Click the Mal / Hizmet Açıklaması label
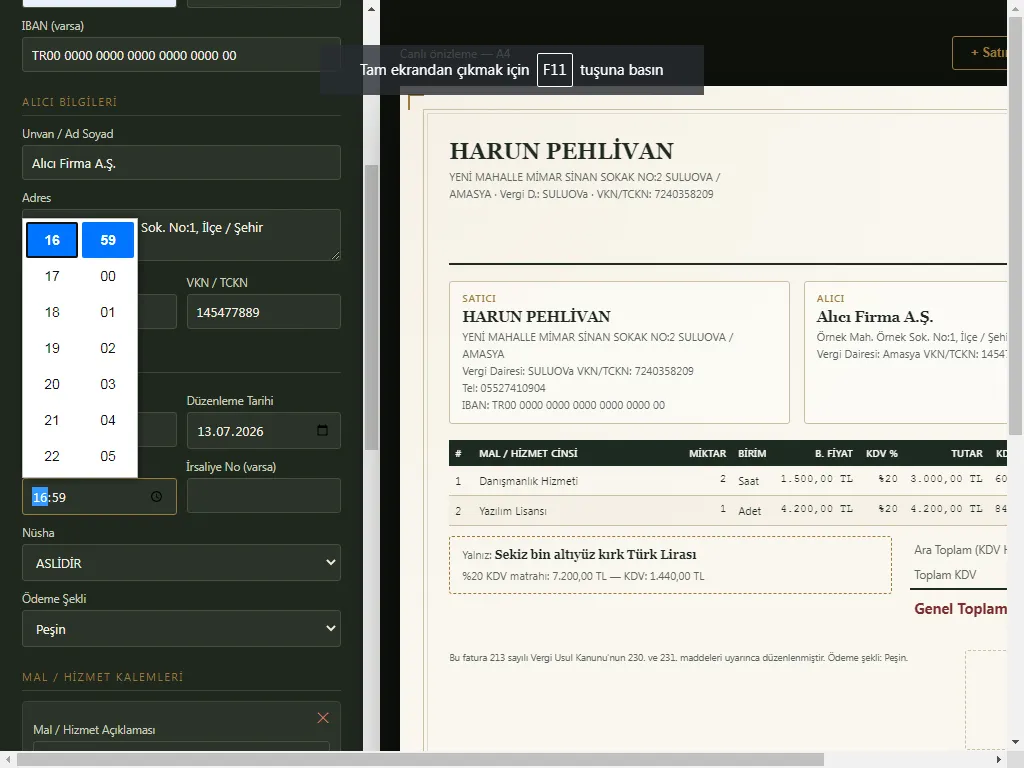Screen dimensions: 1024x768 point(94,730)
